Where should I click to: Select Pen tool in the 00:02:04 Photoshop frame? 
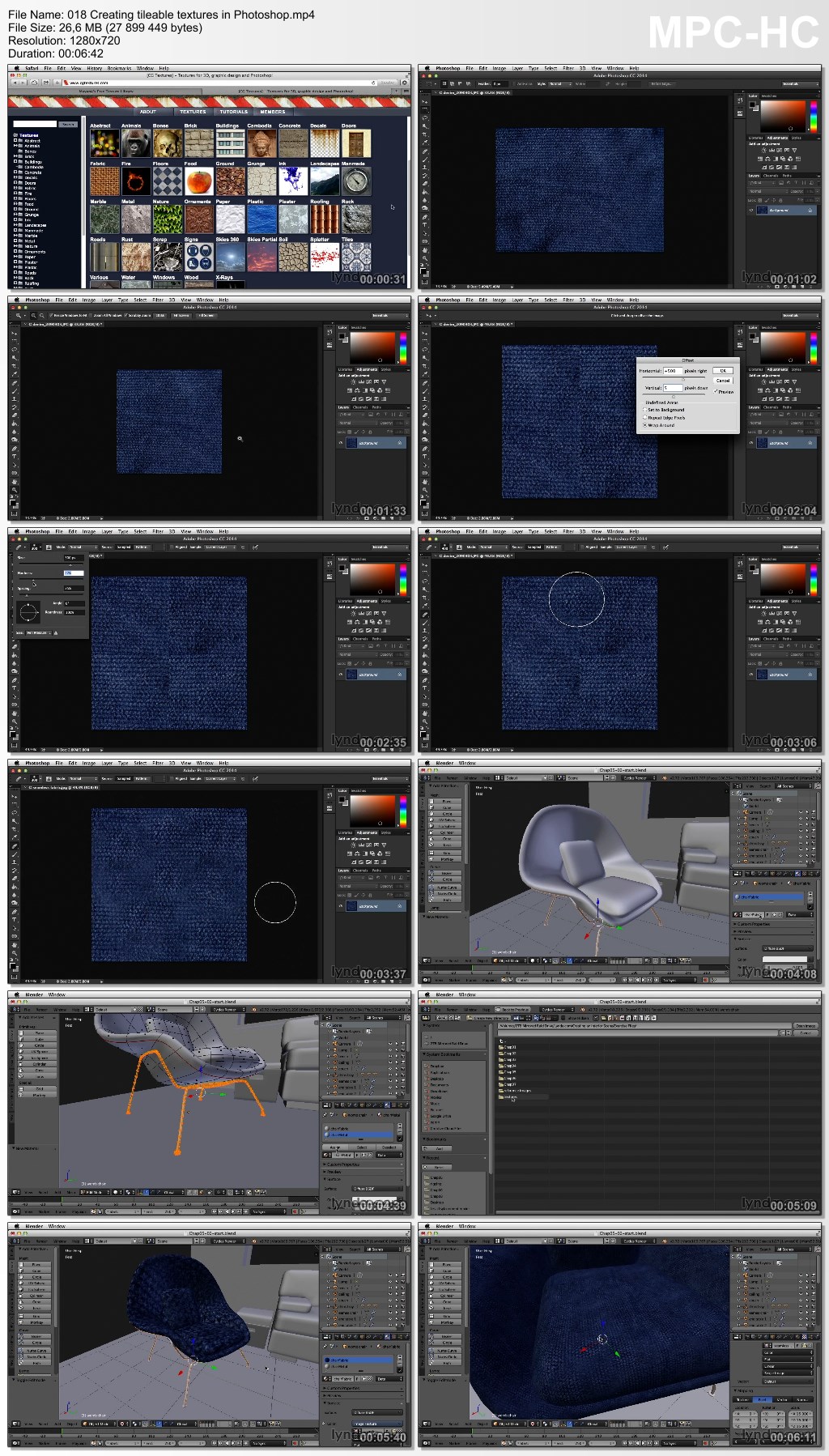click(424, 449)
